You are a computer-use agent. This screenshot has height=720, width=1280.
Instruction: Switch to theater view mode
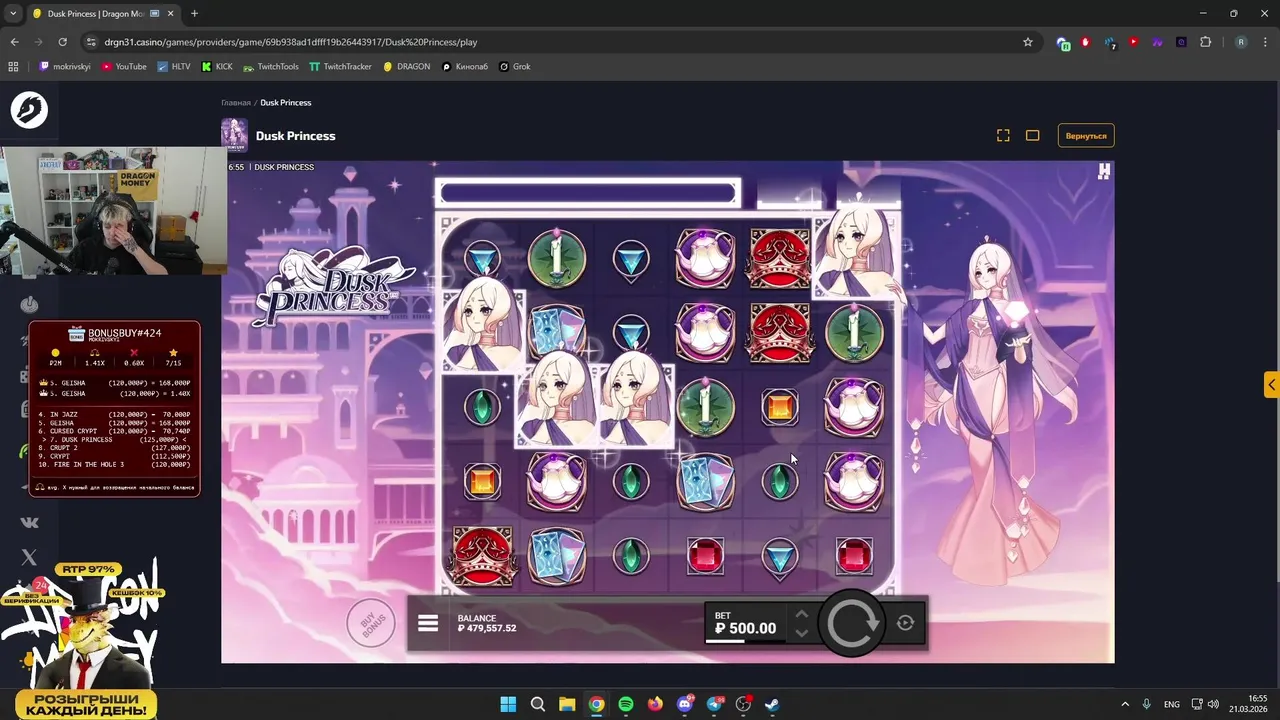(1033, 136)
